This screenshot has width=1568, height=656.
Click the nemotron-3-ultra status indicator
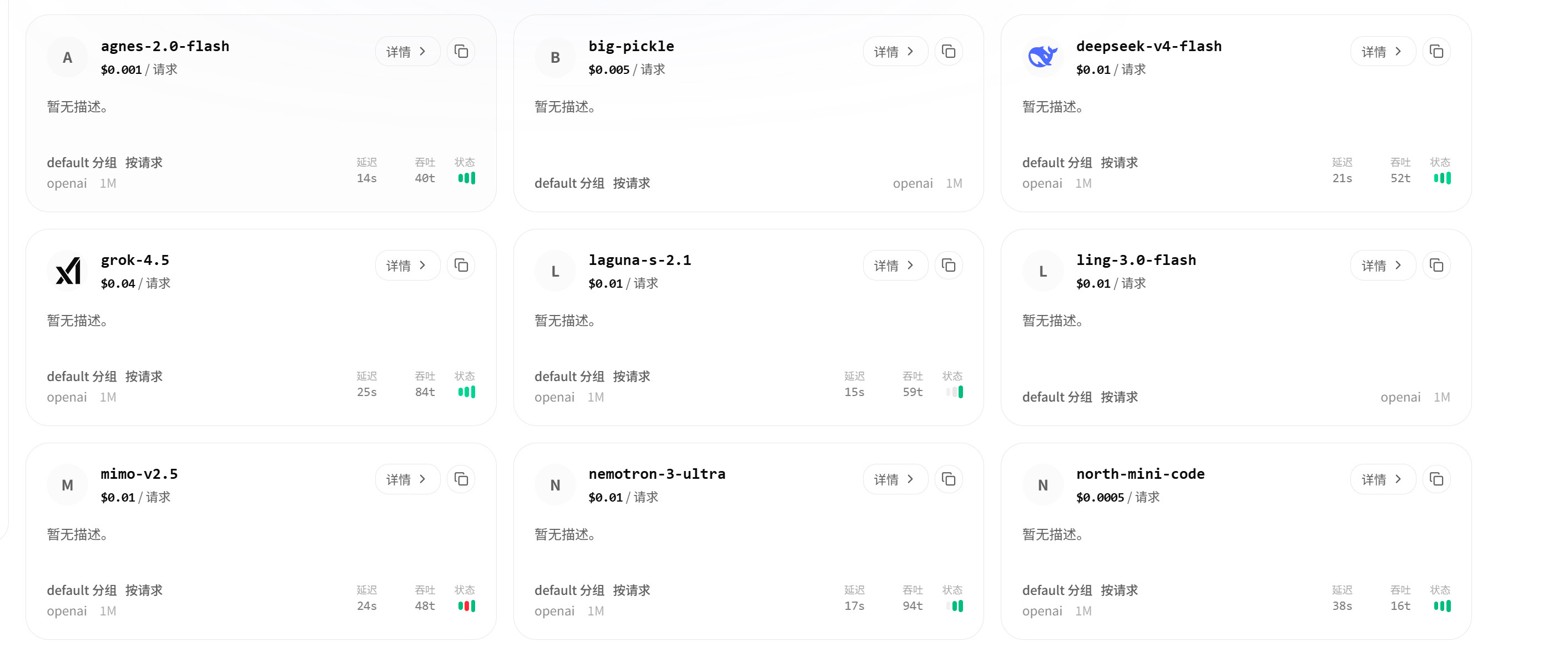tap(954, 606)
